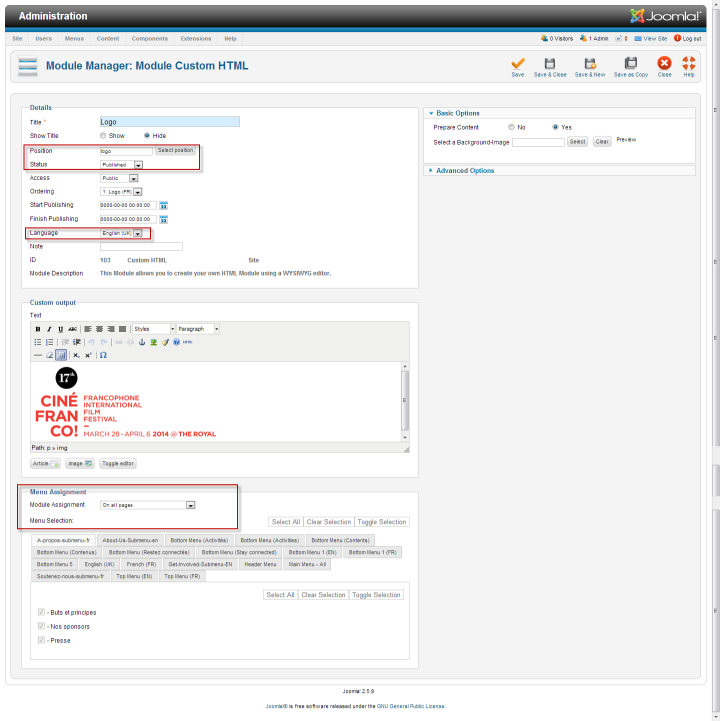Viewport: 720px width, 721px height.
Task: Open the Module Assignment dropdown
Action: [148, 505]
